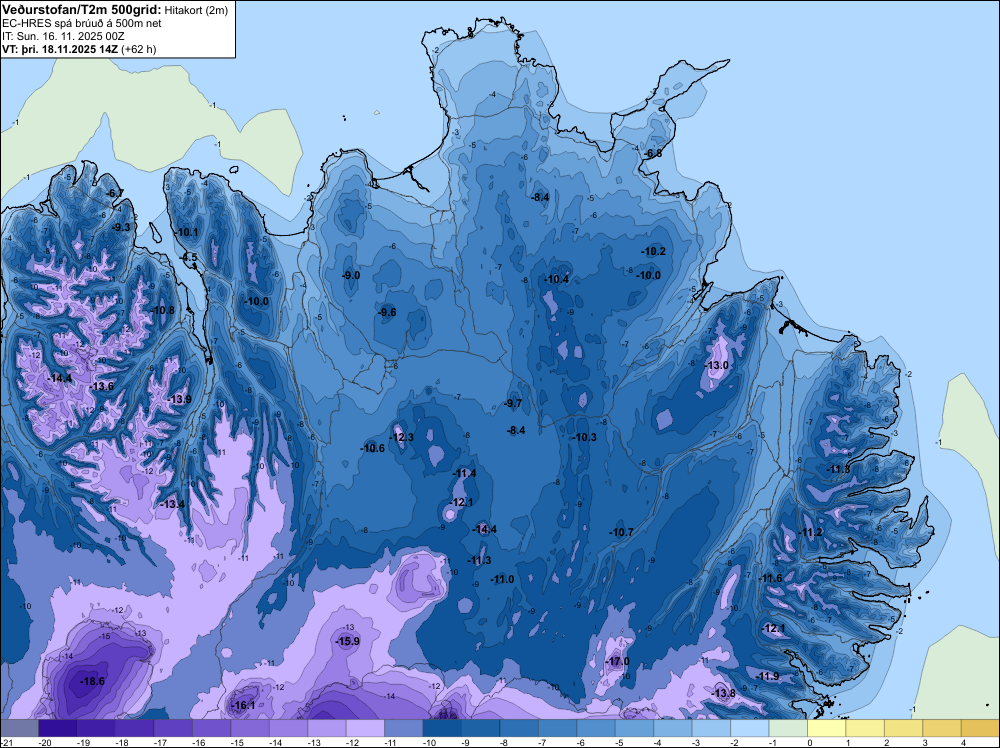Click the -13.9 temperature label
This screenshot has width=1000, height=748.
coord(180,399)
